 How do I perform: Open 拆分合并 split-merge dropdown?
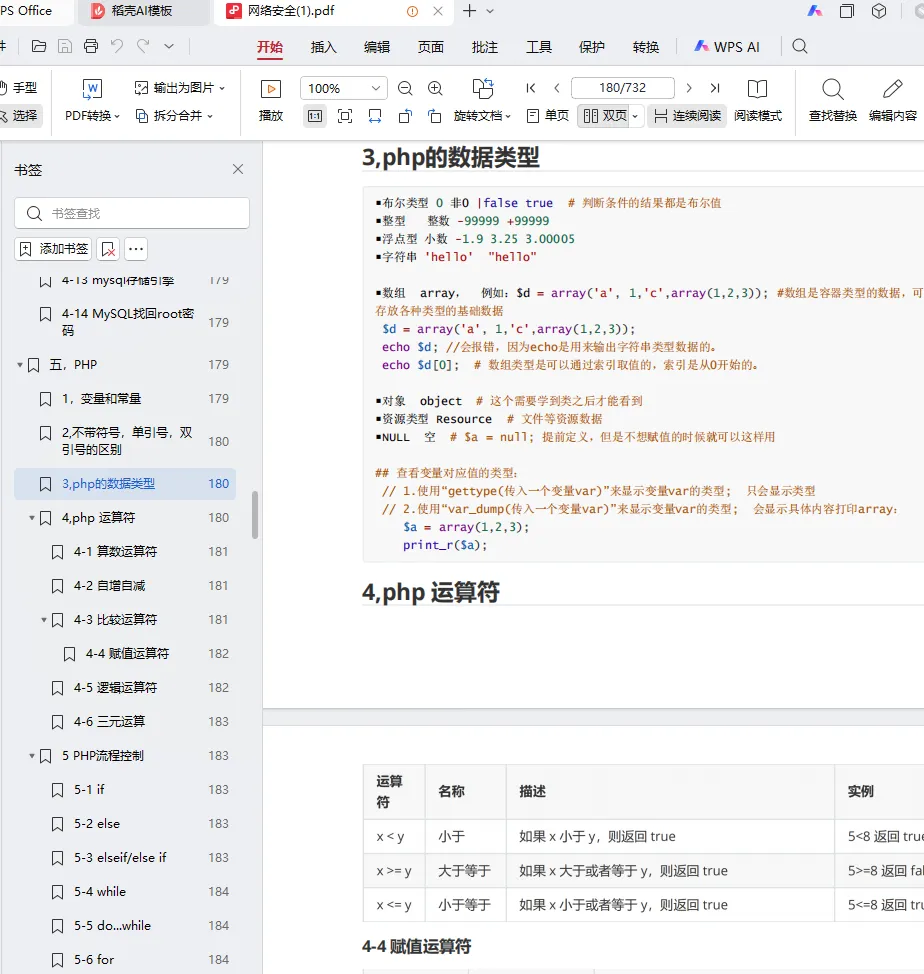point(174,116)
